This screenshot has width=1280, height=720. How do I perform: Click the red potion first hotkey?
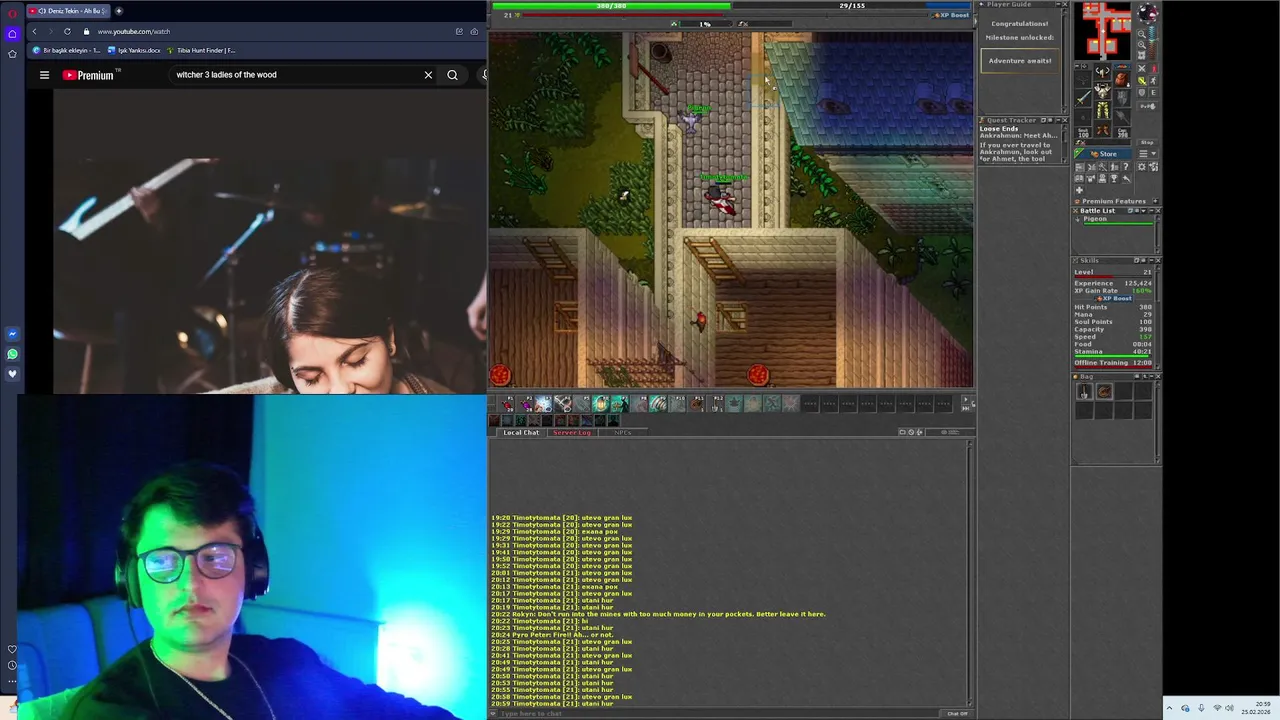click(505, 404)
